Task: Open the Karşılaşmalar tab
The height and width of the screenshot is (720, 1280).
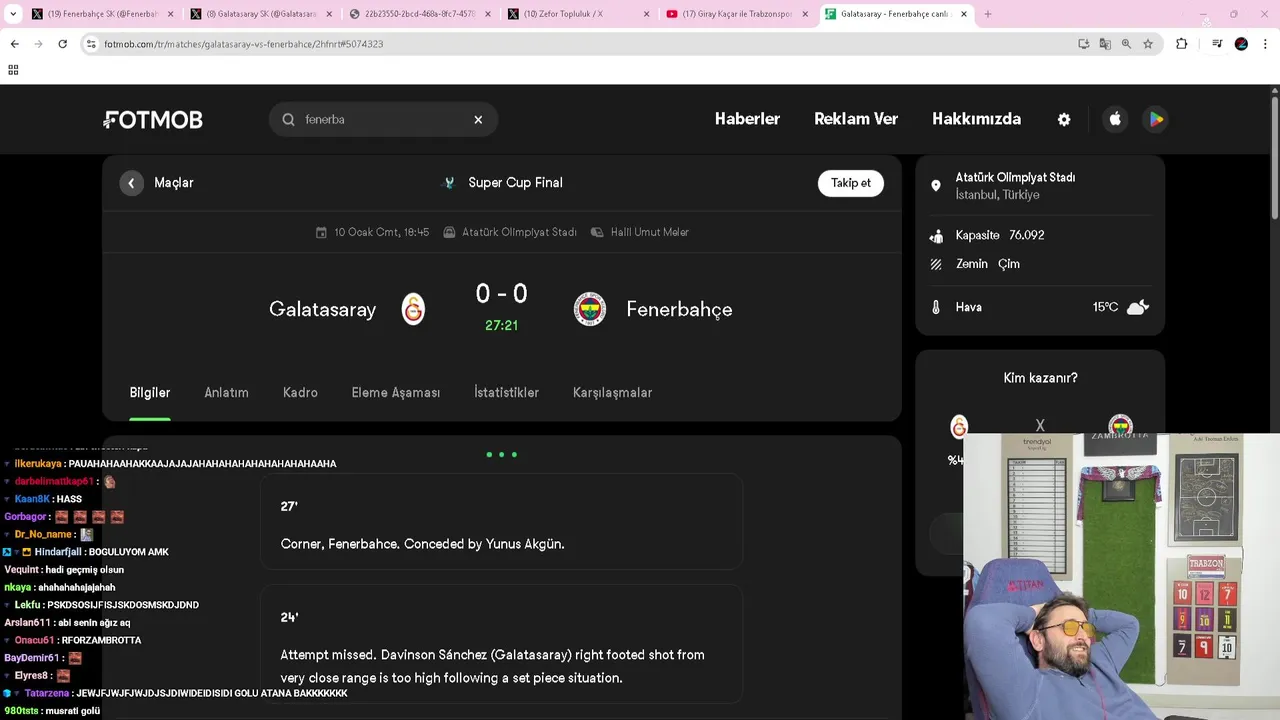Action: click(x=612, y=393)
